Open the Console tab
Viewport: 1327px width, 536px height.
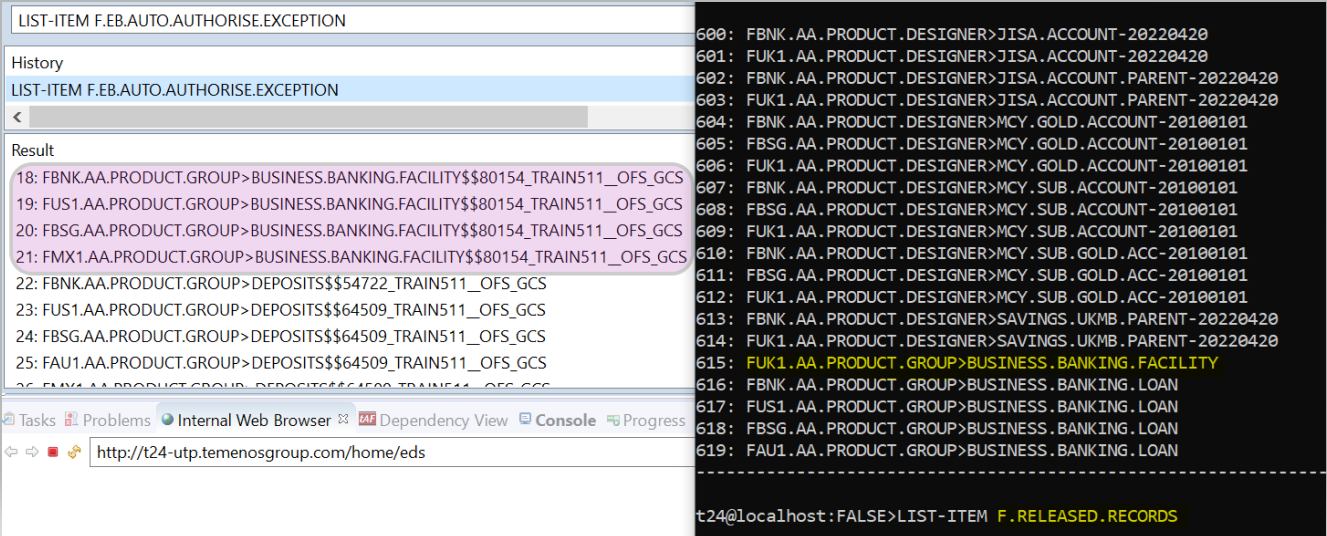557,420
